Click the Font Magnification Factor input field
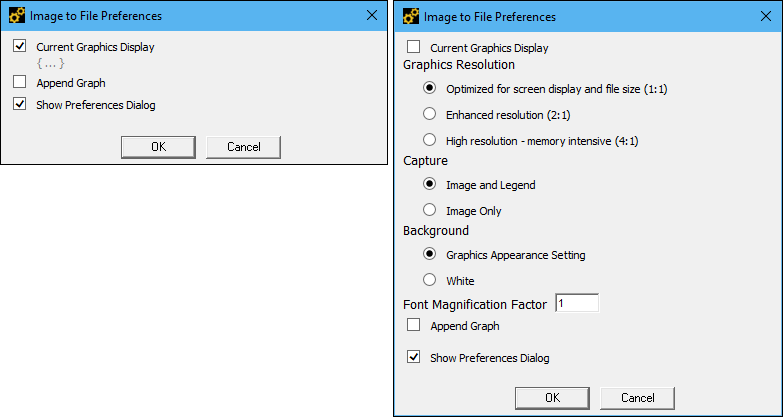This screenshot has height=417, width=783. tap(577, 303)
